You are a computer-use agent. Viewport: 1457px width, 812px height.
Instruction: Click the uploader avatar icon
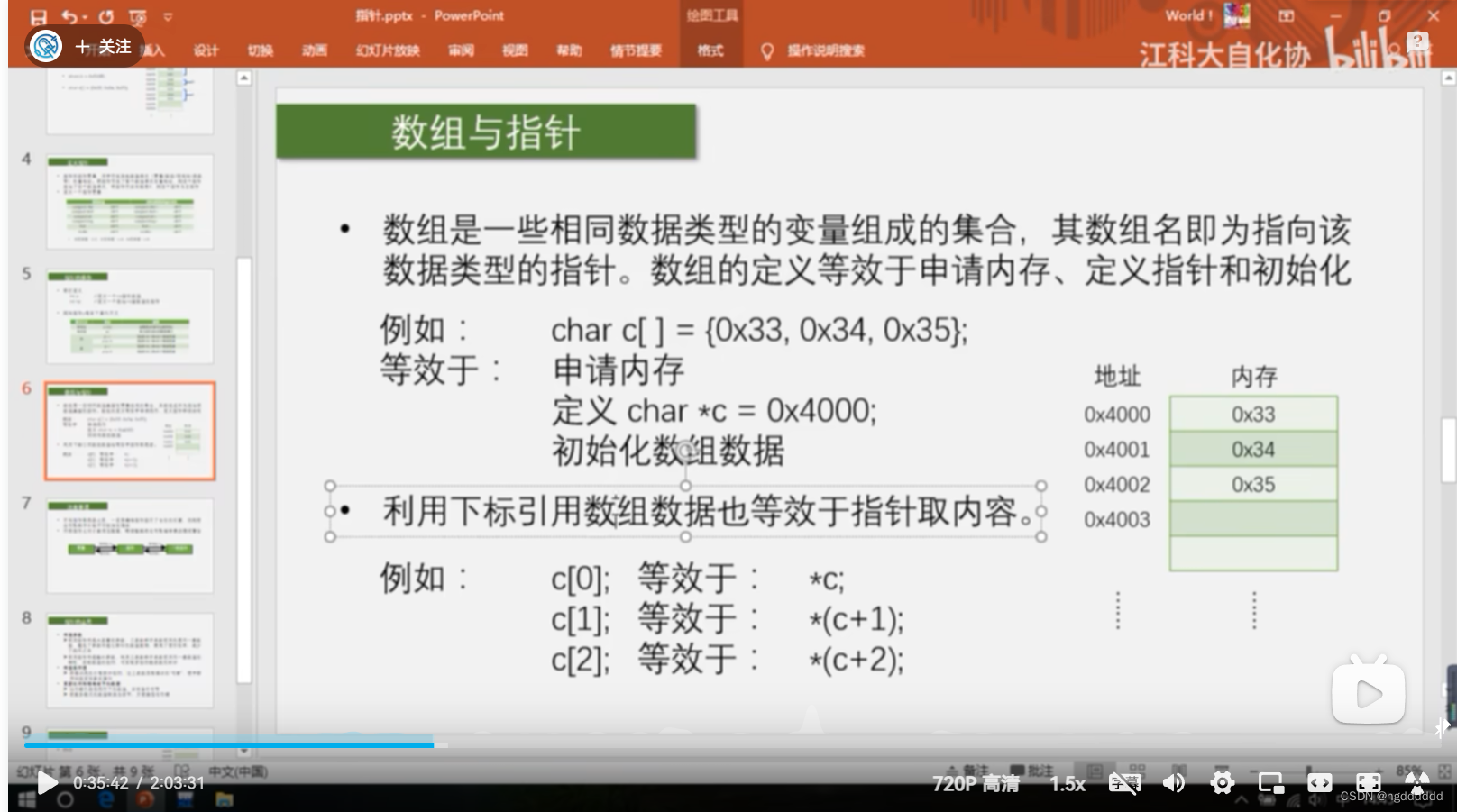(x=46, y=46)
